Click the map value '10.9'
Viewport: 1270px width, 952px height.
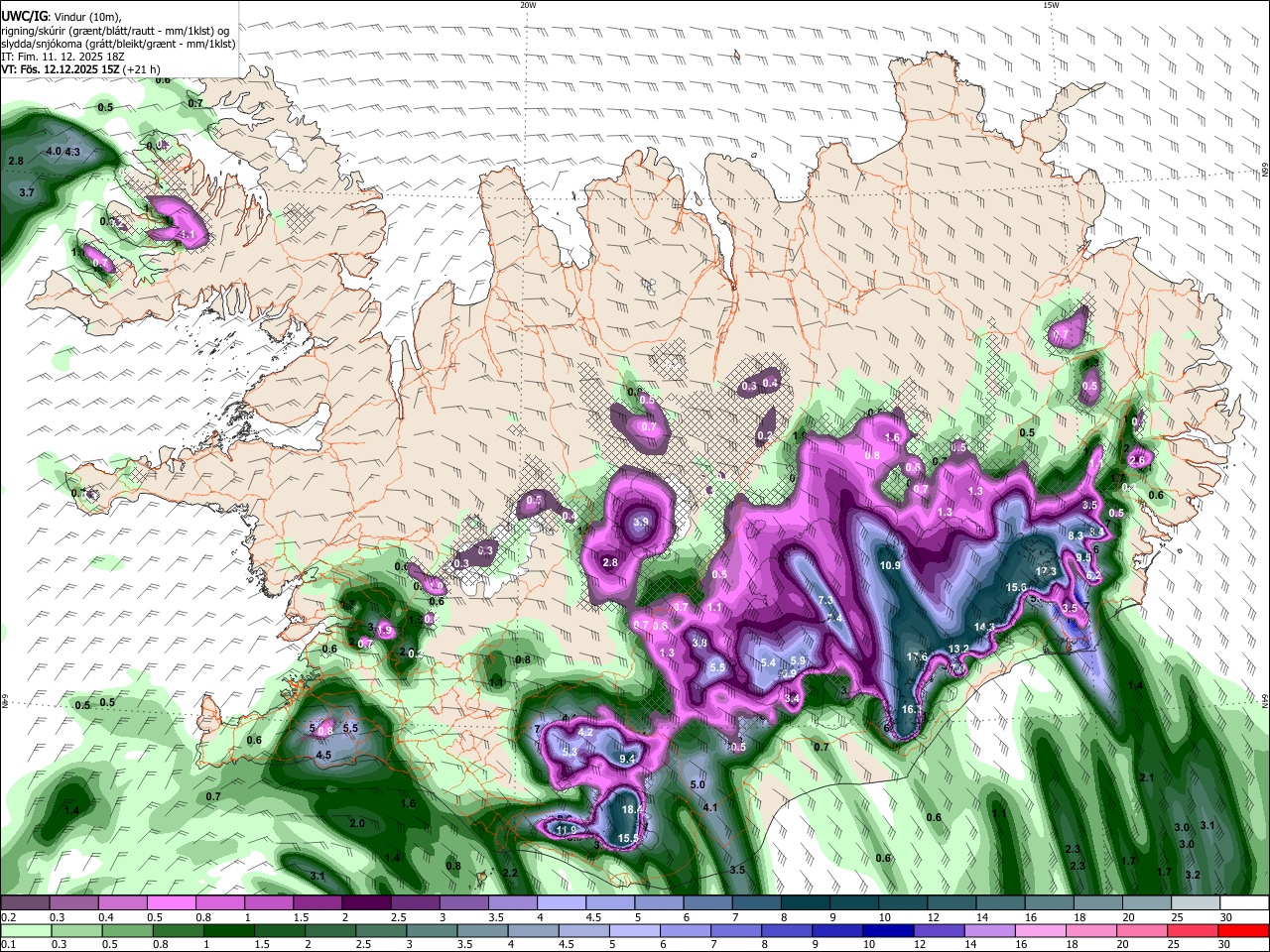tap(890, 565)
